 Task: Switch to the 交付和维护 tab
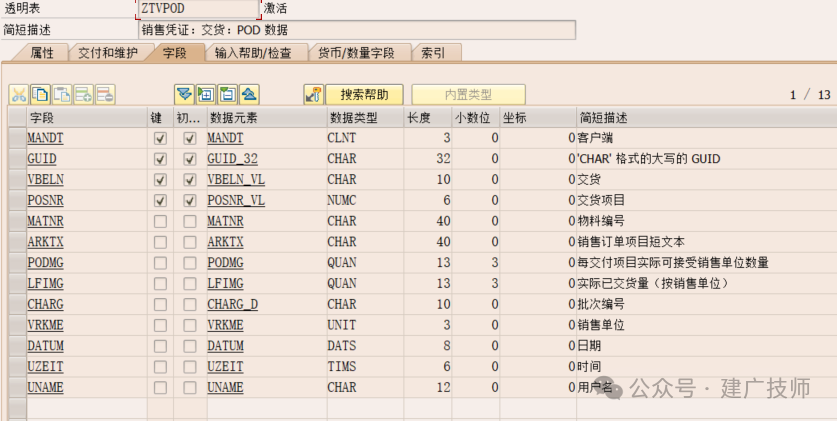coord(108,53)
